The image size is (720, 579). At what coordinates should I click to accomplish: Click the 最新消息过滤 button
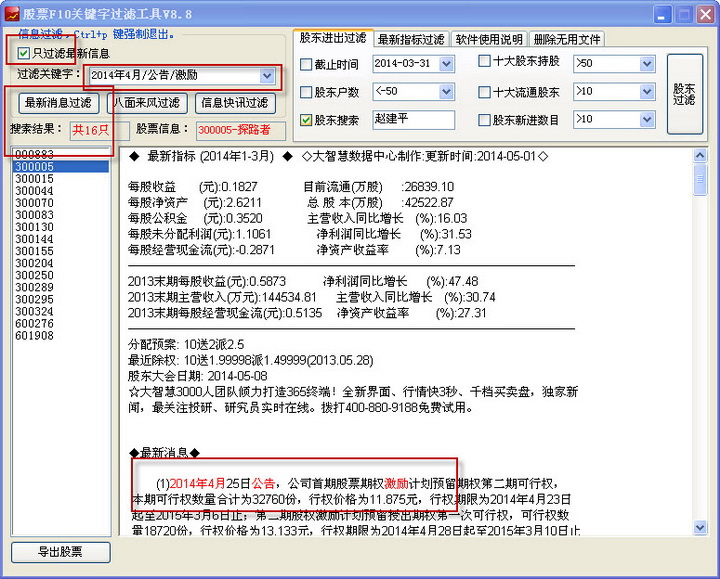[x=57, y=103]
